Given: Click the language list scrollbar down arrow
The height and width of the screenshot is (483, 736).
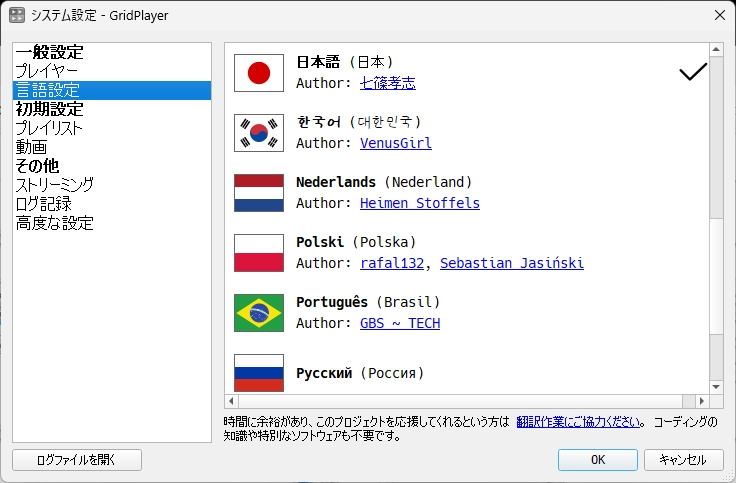Looking at the screenshot, I should pyautogui.click(x=716, y=386).
